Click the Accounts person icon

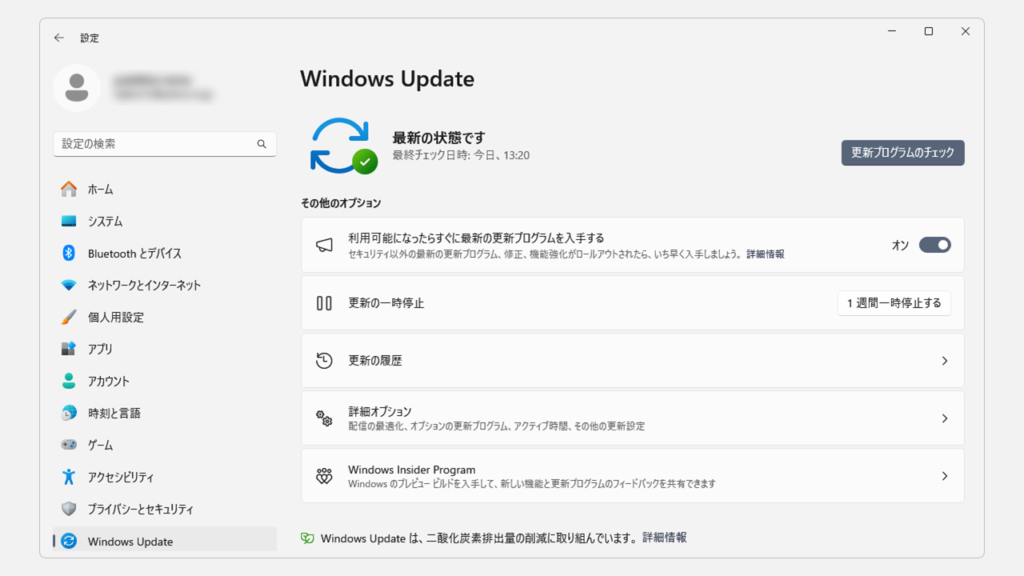tap(69, 381)
